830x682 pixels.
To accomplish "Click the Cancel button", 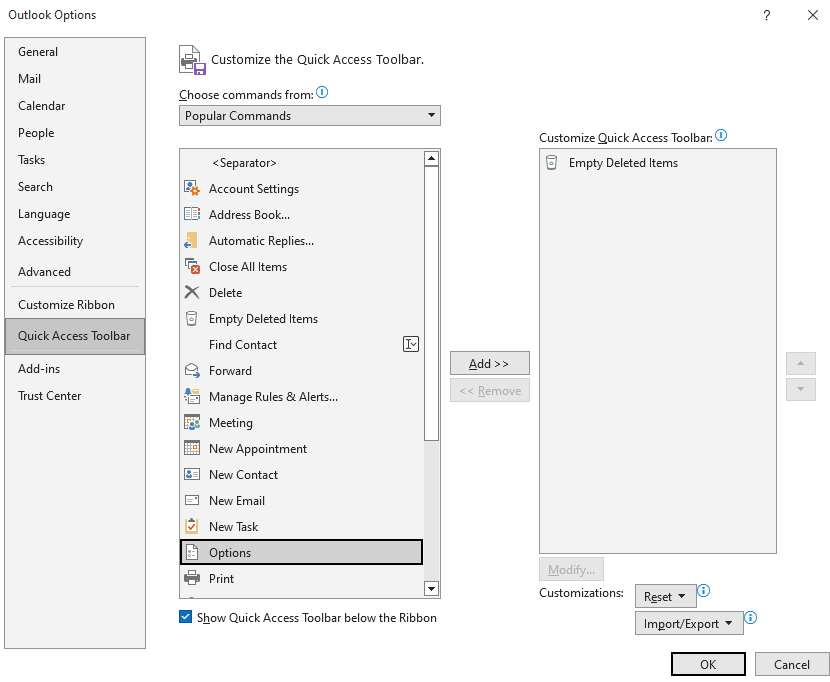I will pyautogui.click(x=791, y=665).
